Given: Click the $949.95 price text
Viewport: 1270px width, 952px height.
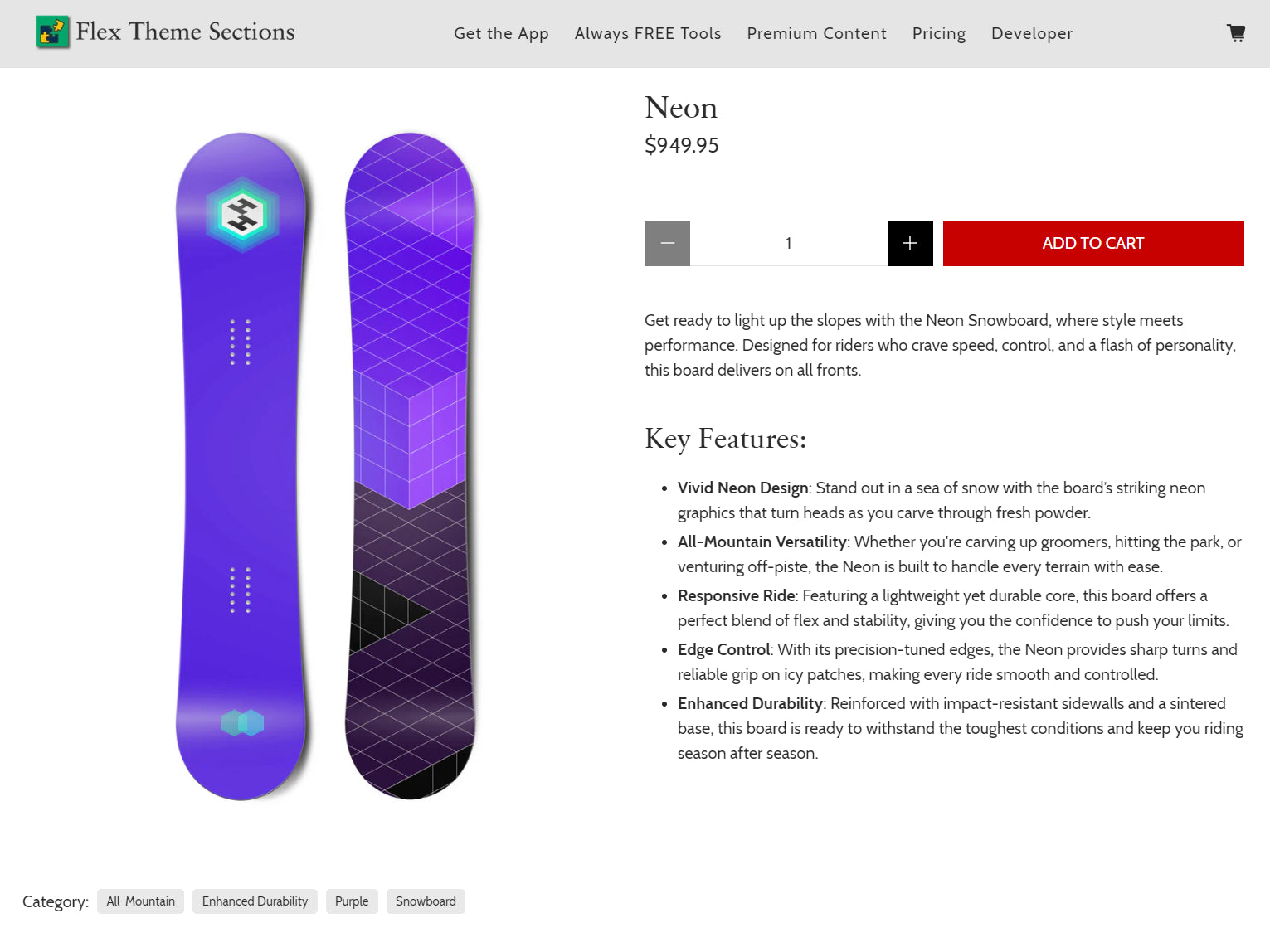Looking at the screenshot, I should pos(681,145).
